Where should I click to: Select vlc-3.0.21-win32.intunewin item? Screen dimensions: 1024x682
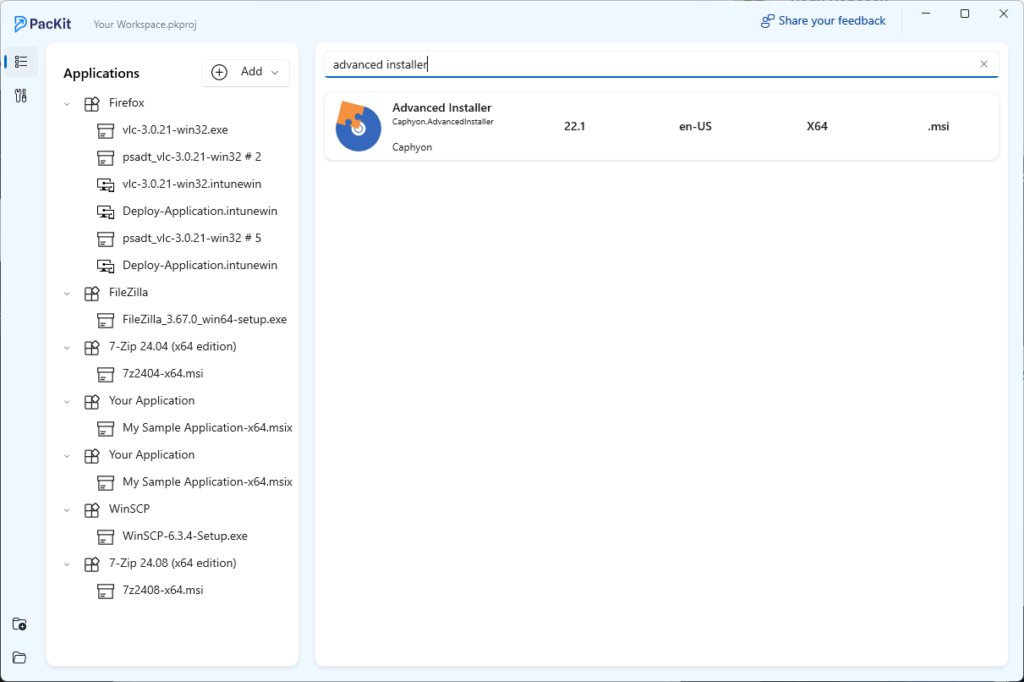[x=192, y=184]
